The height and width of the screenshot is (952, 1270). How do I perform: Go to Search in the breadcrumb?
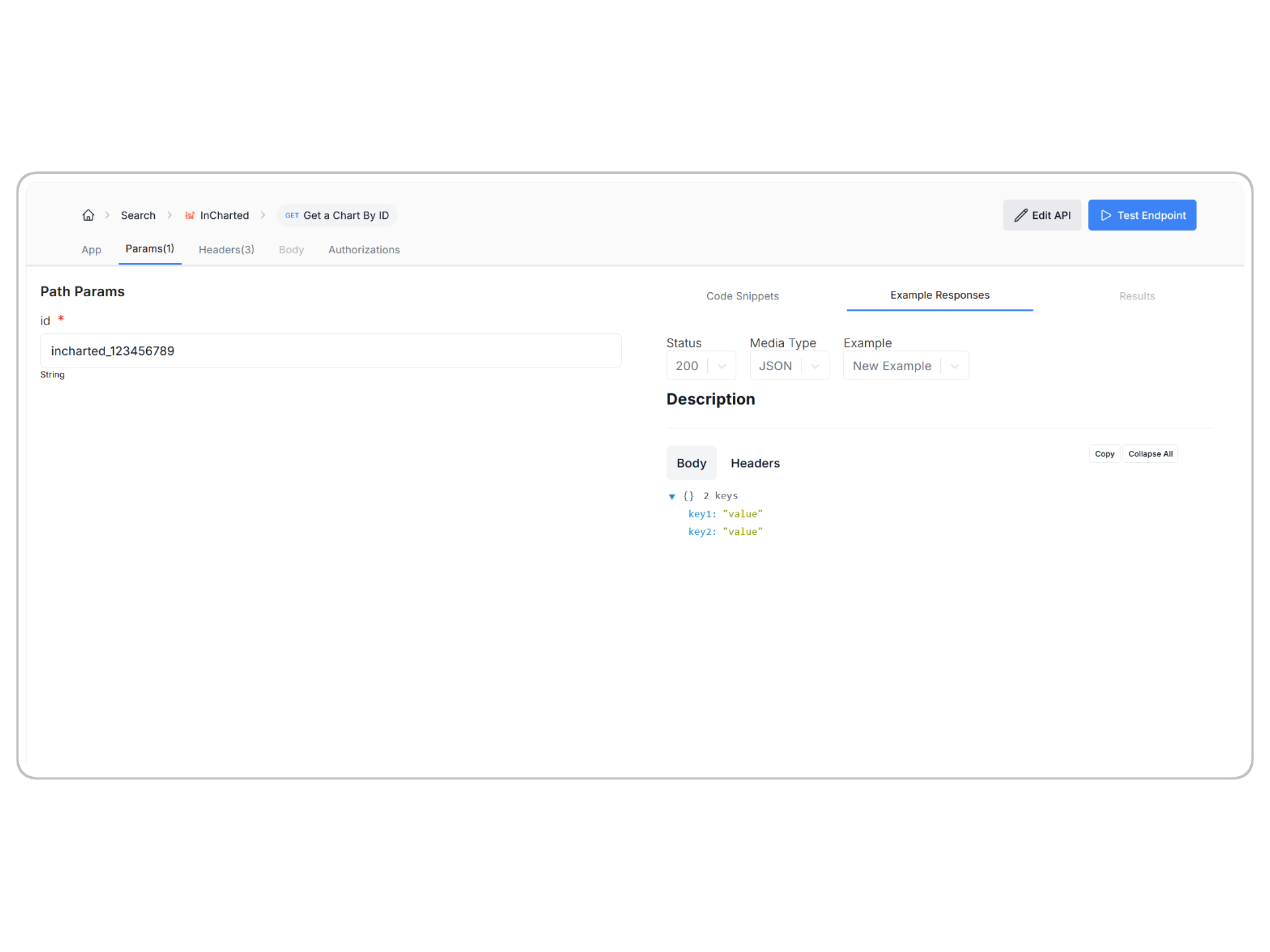coord(138,216)
